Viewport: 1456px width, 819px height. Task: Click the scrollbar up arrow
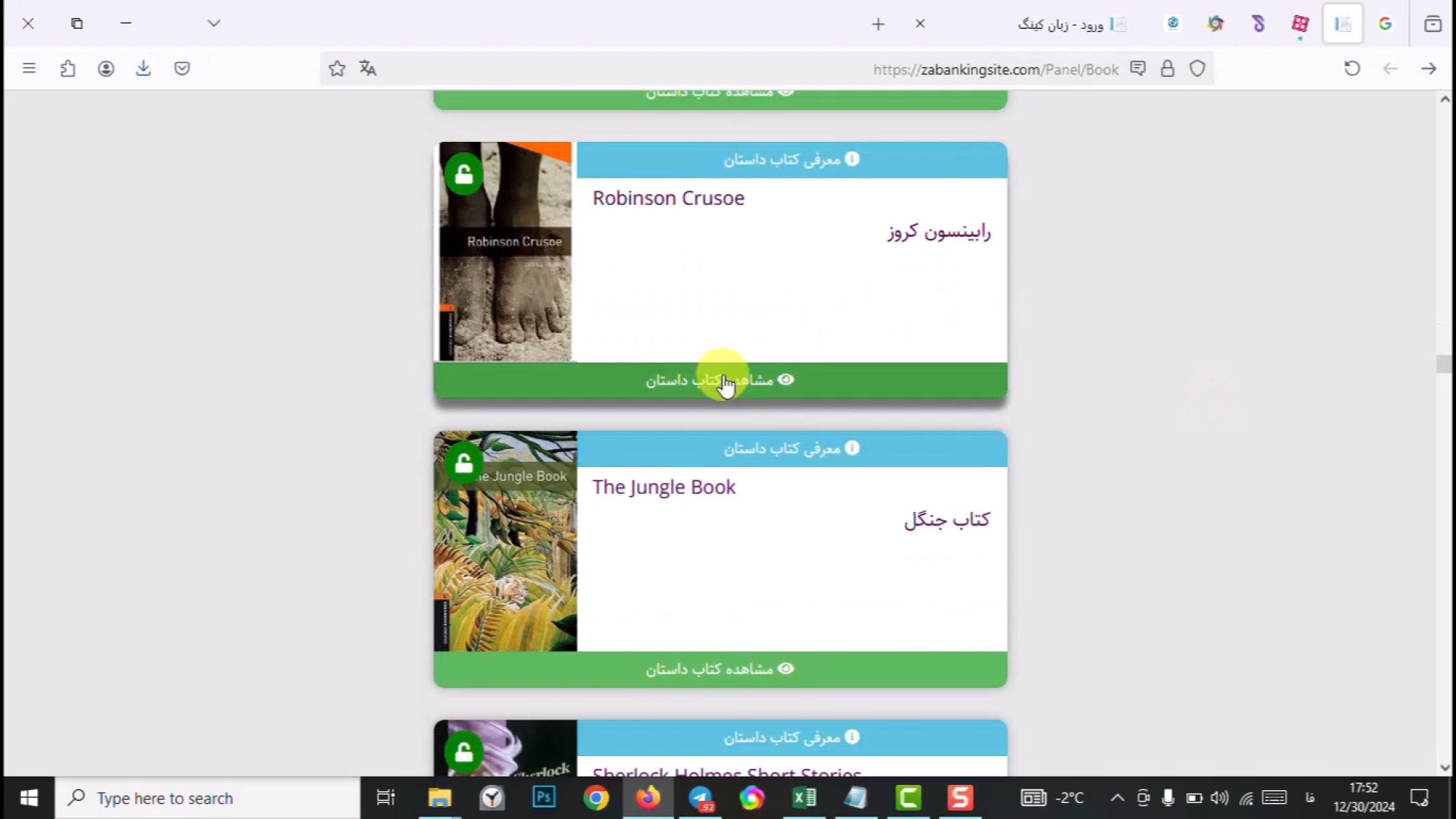pyautogui.click(x=1445, y=99)
